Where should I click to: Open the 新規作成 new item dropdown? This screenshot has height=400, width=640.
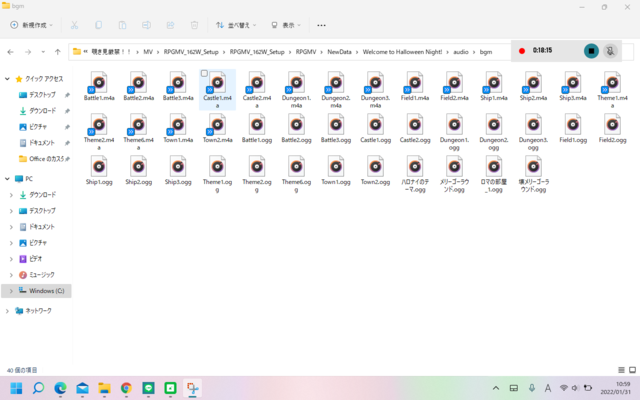click(32, 25)
